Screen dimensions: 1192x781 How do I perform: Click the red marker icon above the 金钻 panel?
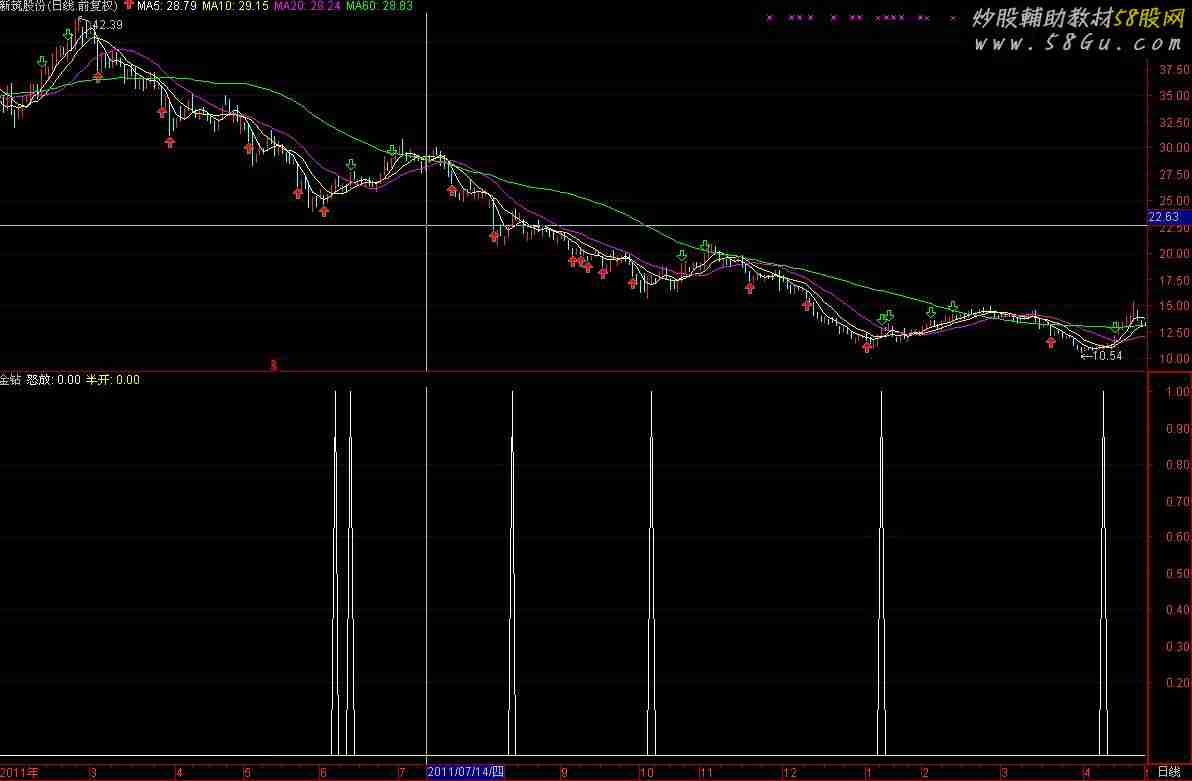click(x=274, y=365)
